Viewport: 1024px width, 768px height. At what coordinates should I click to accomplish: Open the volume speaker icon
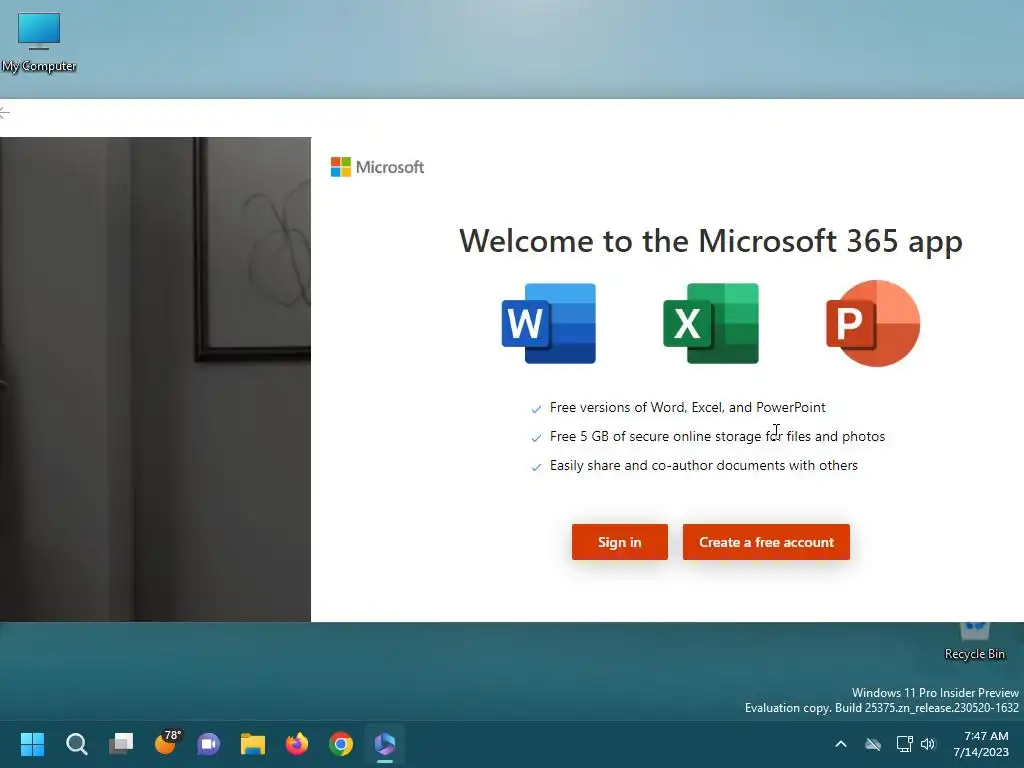[x=928, y=744]
